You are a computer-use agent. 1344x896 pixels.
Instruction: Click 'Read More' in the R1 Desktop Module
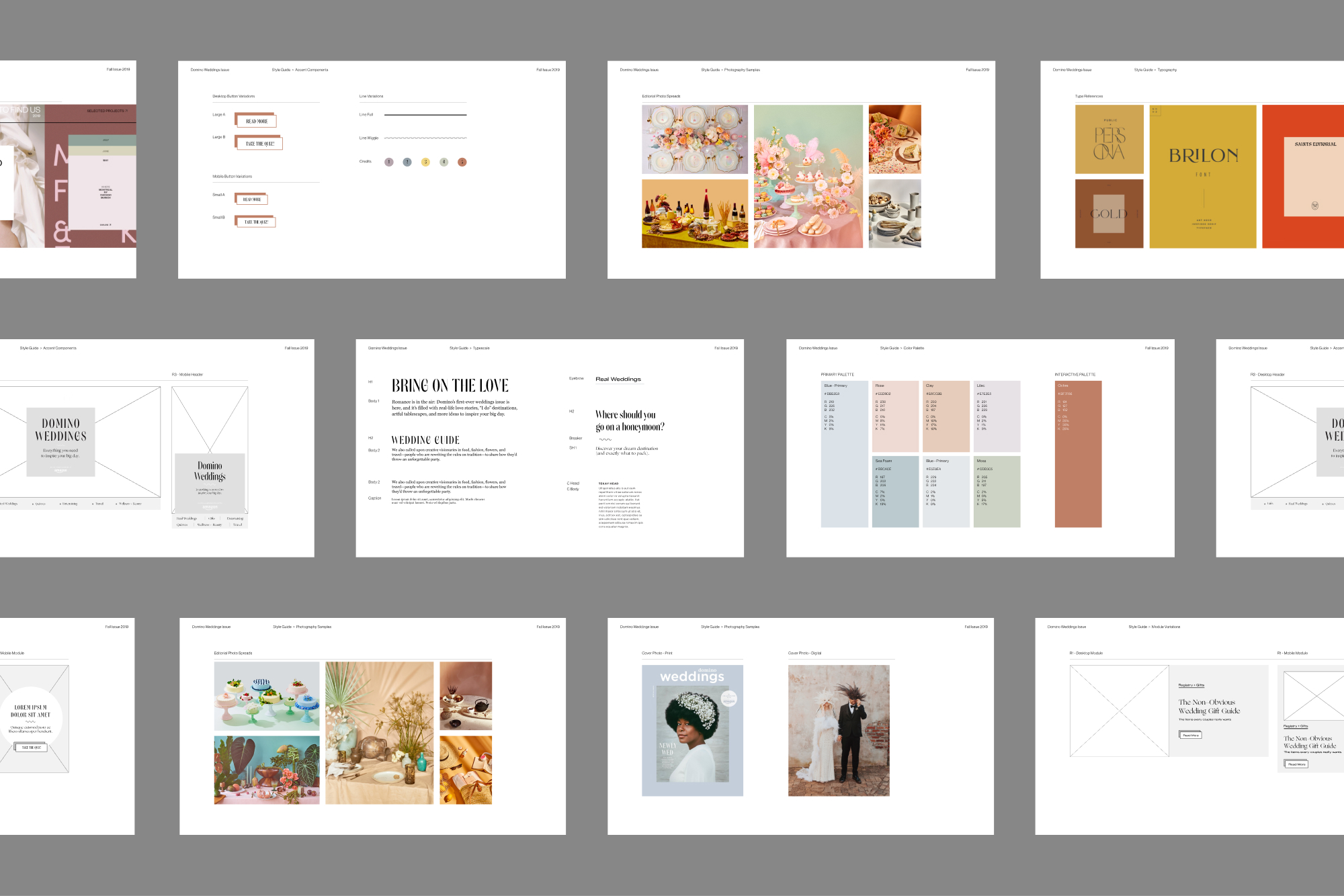pyautogui.click(x=1190, y=735)
